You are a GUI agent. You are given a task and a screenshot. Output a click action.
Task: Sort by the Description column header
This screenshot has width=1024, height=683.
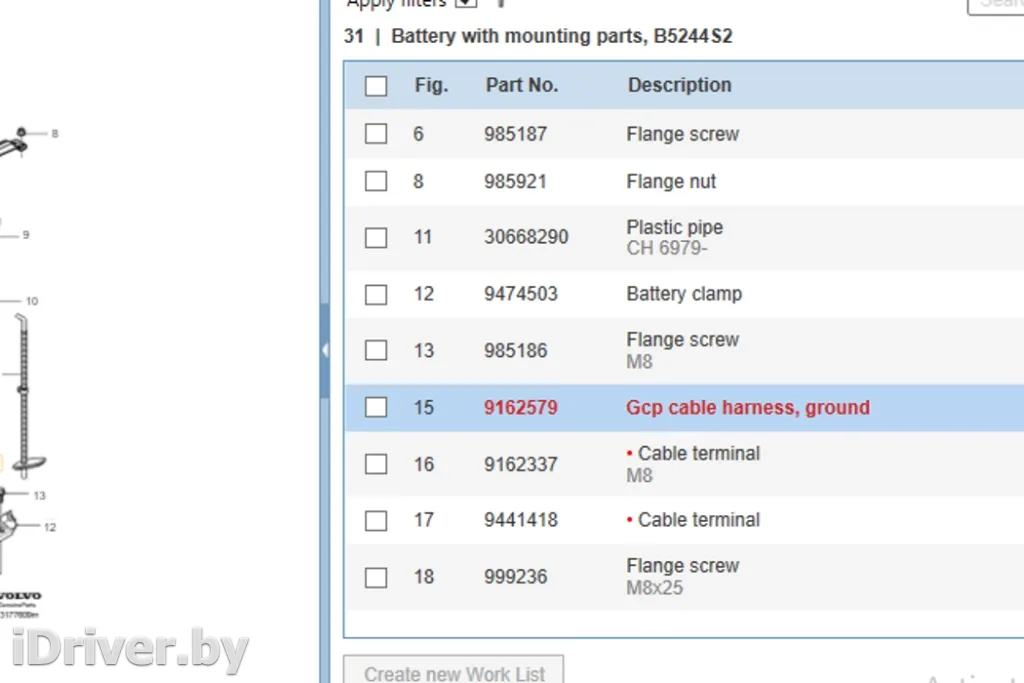[679, 85]
